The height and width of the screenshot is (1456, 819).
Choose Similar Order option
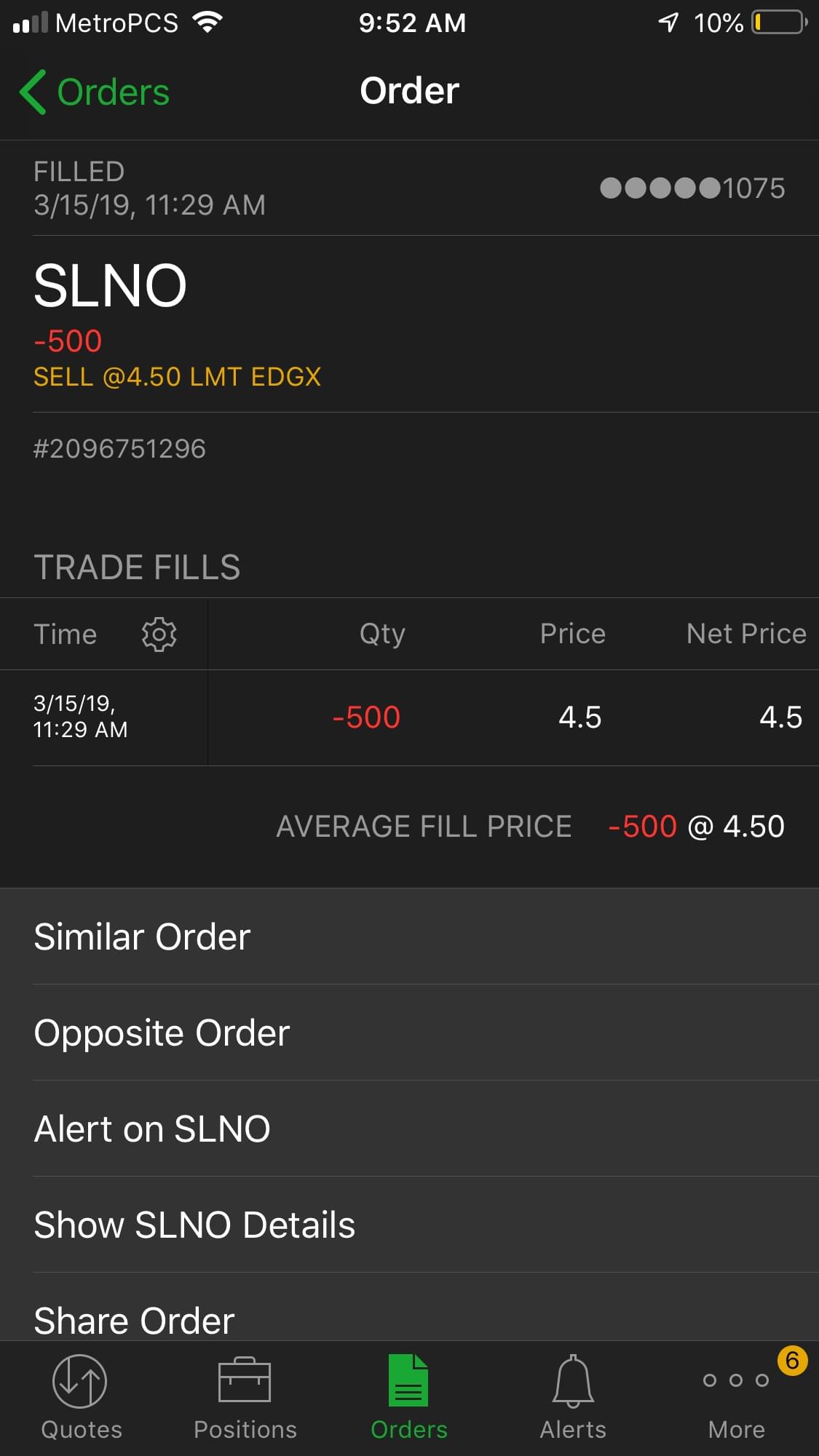pos(143,936)
